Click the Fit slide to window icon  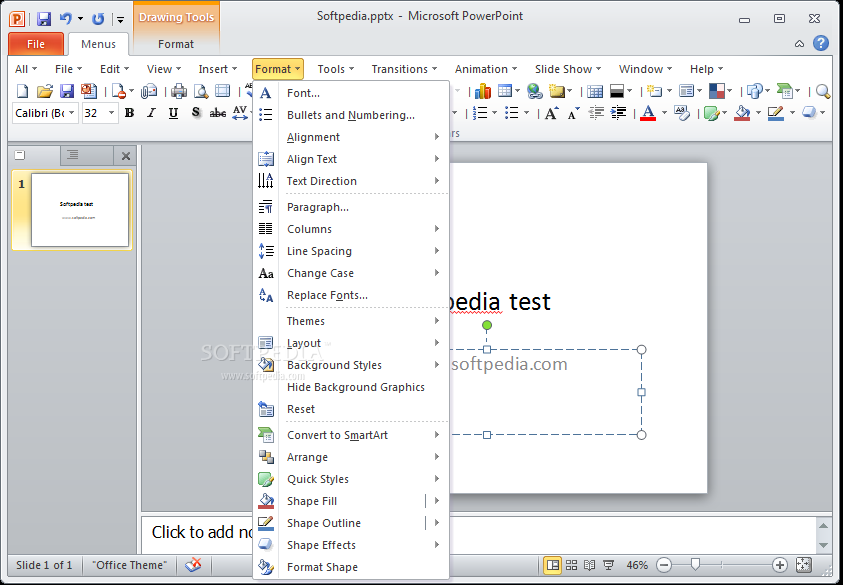coord(803,565)
